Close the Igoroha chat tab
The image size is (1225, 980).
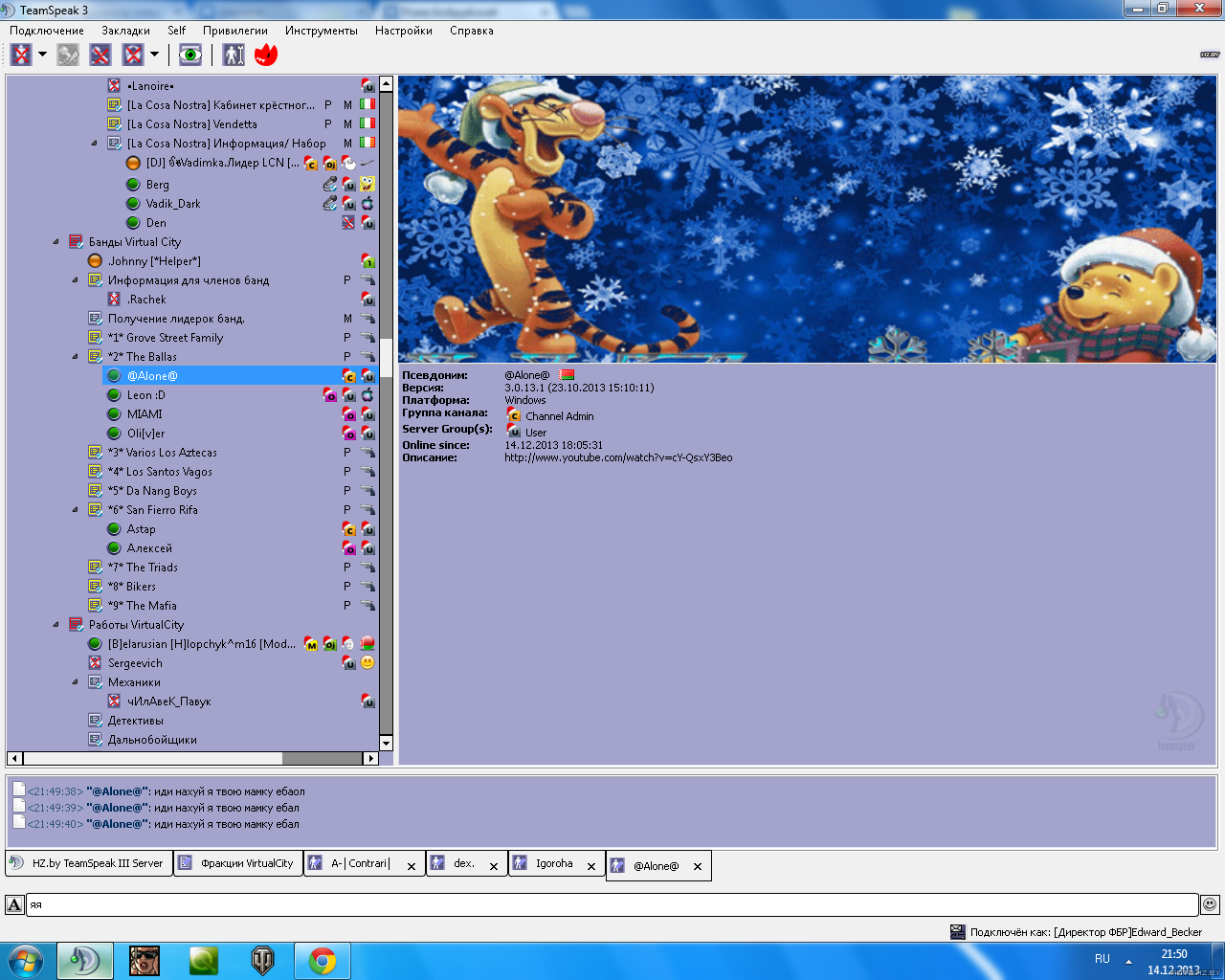(591, 866)
